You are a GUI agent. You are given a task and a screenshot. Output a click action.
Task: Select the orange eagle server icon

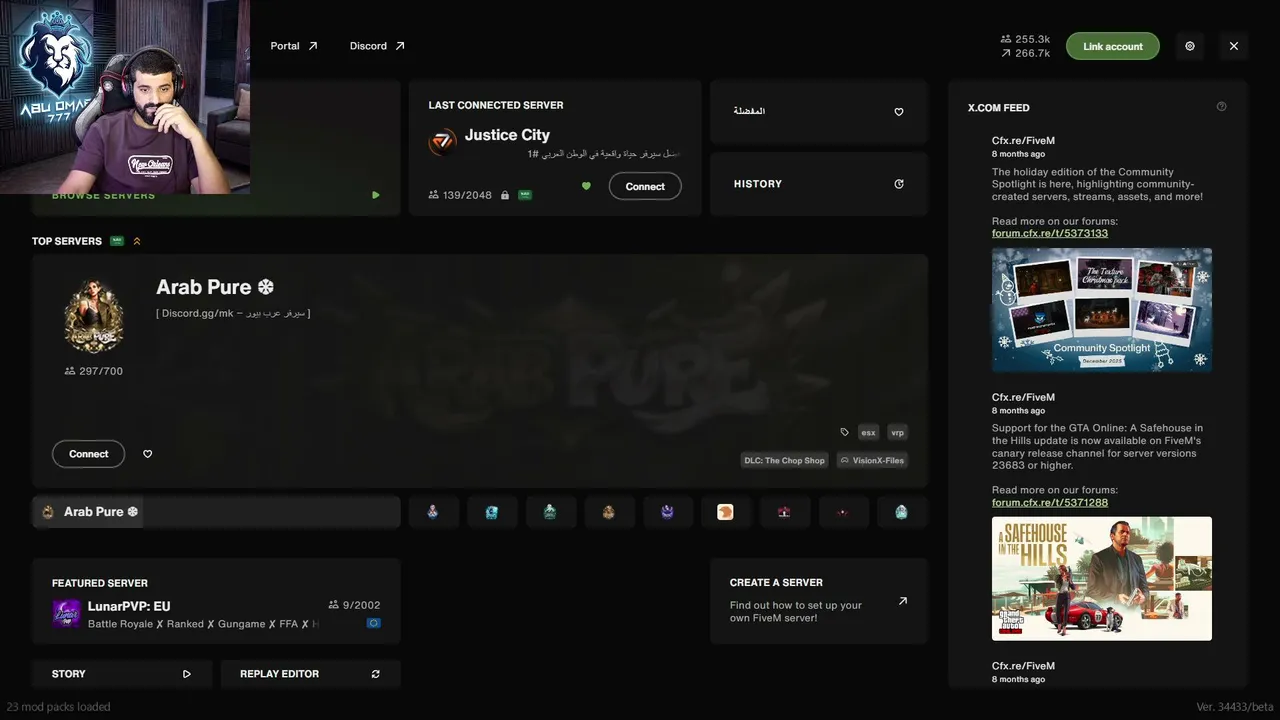click(725, 512)
